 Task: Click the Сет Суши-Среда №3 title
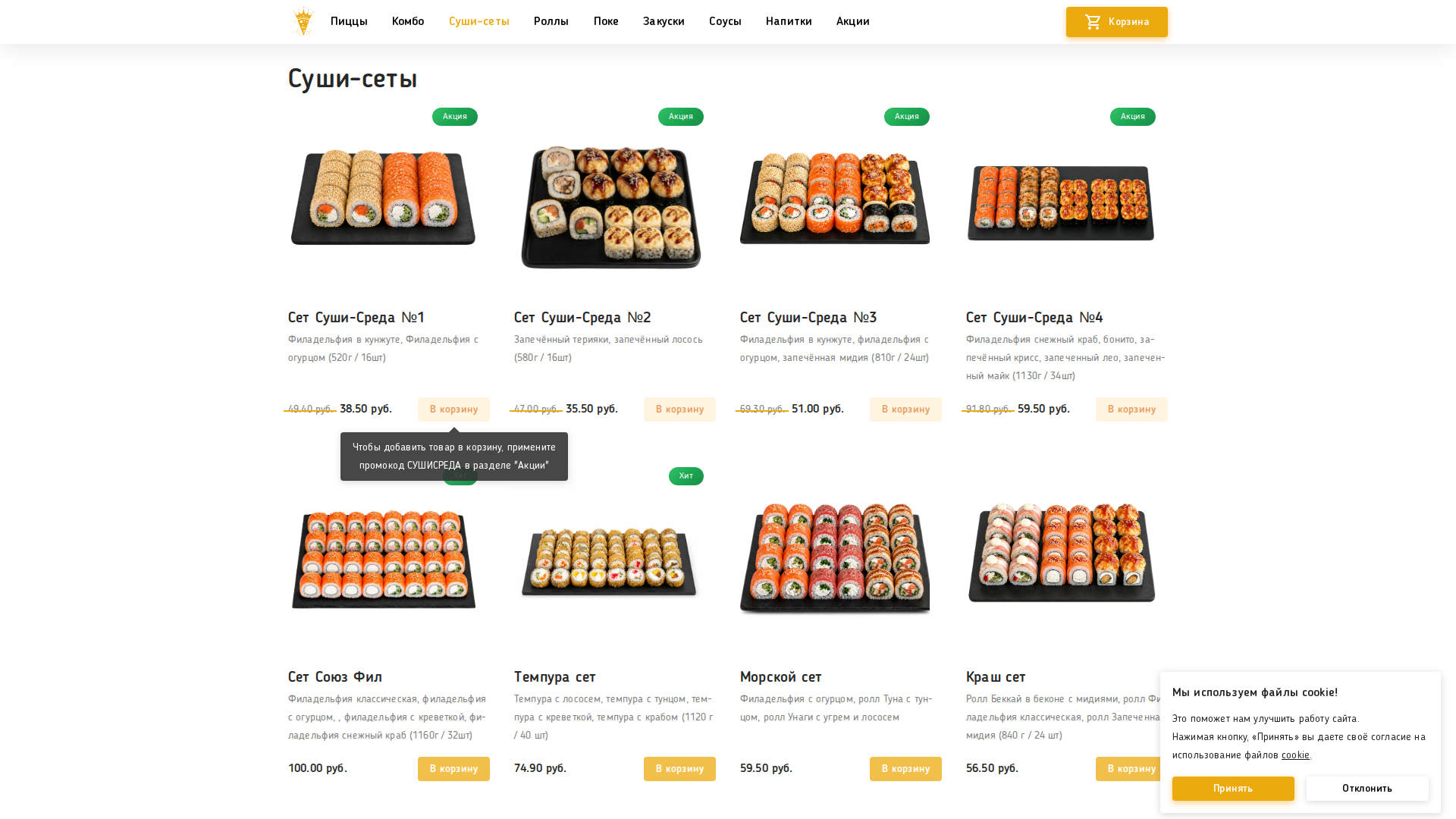tap(808, 317)
